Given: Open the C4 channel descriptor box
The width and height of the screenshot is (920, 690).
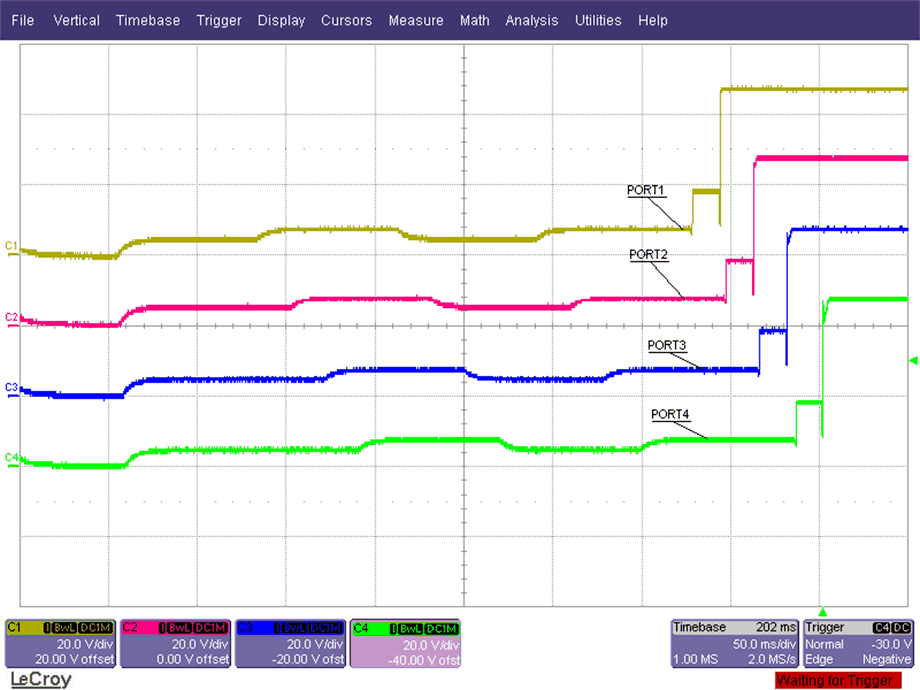Looking at the screenshot, I should [x=406, y=643].
